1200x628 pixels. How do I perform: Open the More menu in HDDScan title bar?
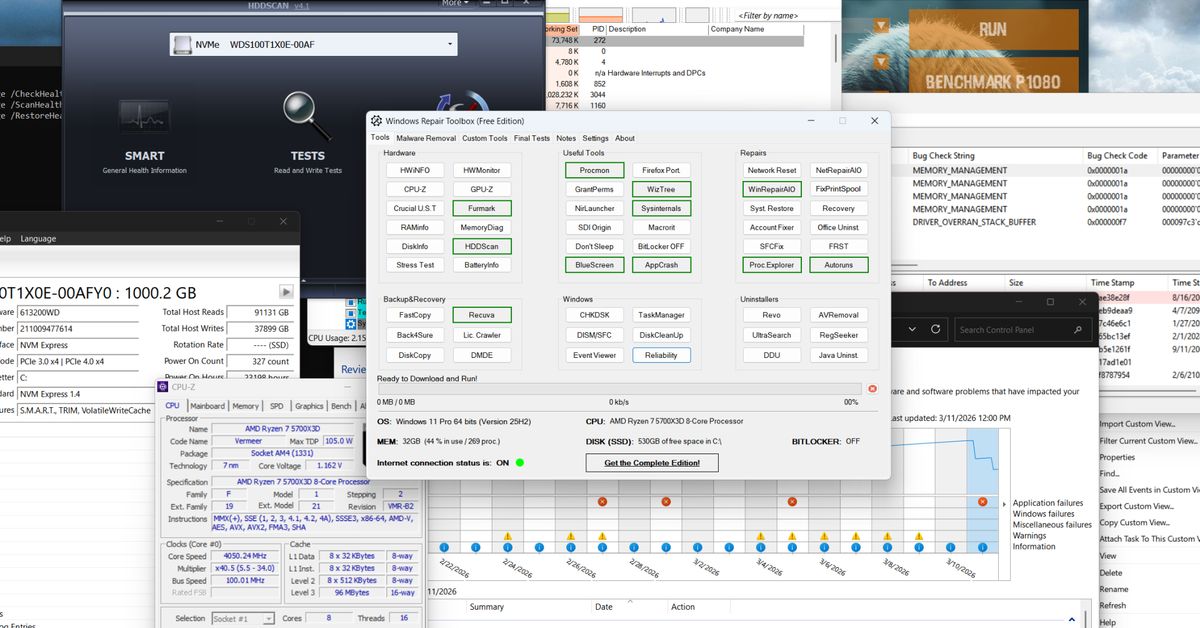(455, 4)
